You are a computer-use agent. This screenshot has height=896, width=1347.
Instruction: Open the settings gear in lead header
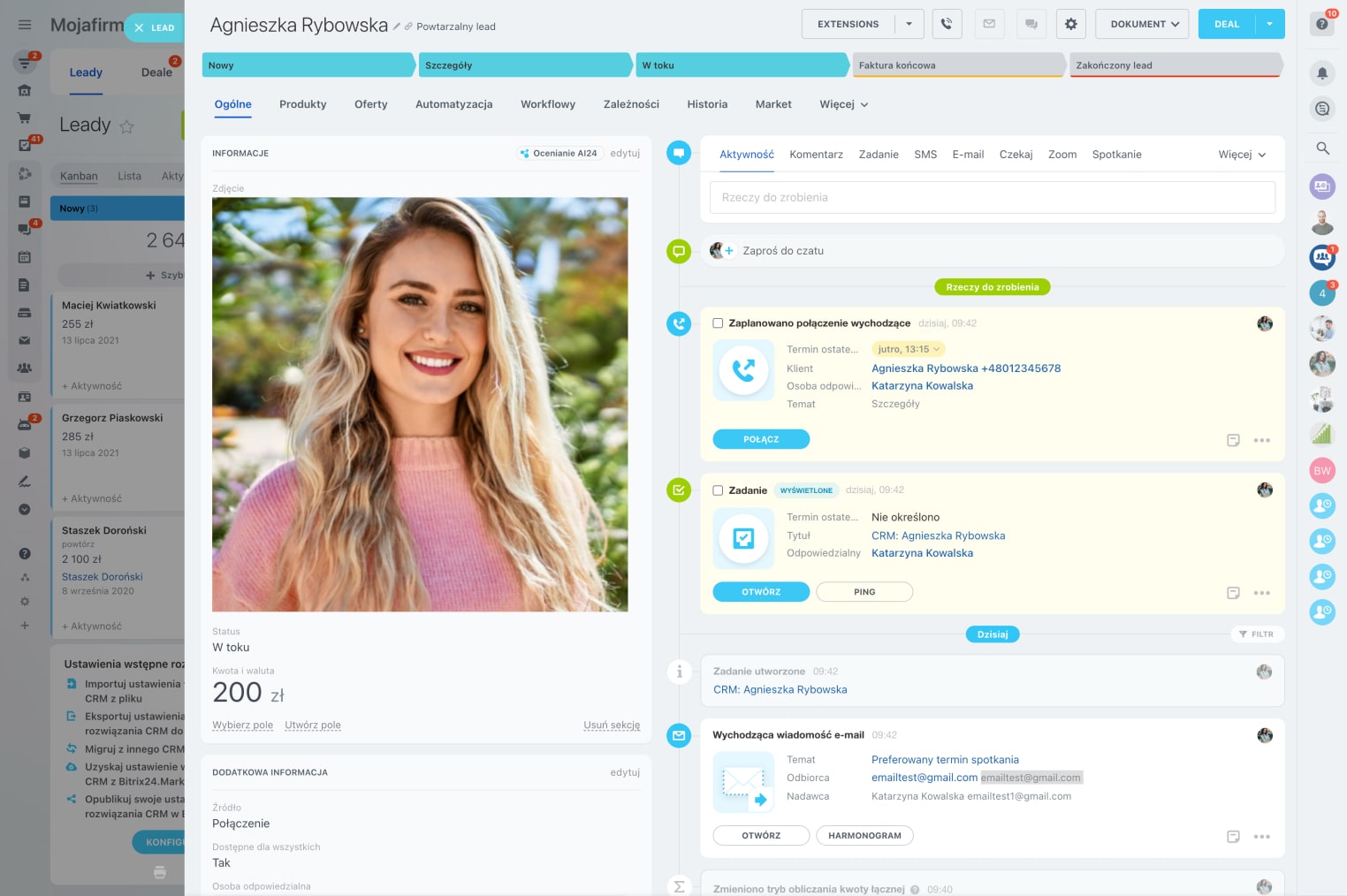[1070, 24]
